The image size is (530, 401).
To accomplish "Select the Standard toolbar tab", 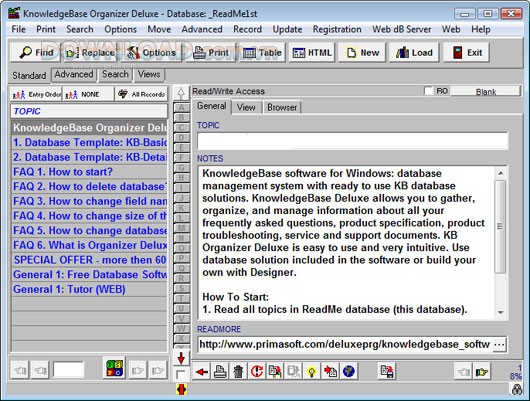I will [29, 75].
